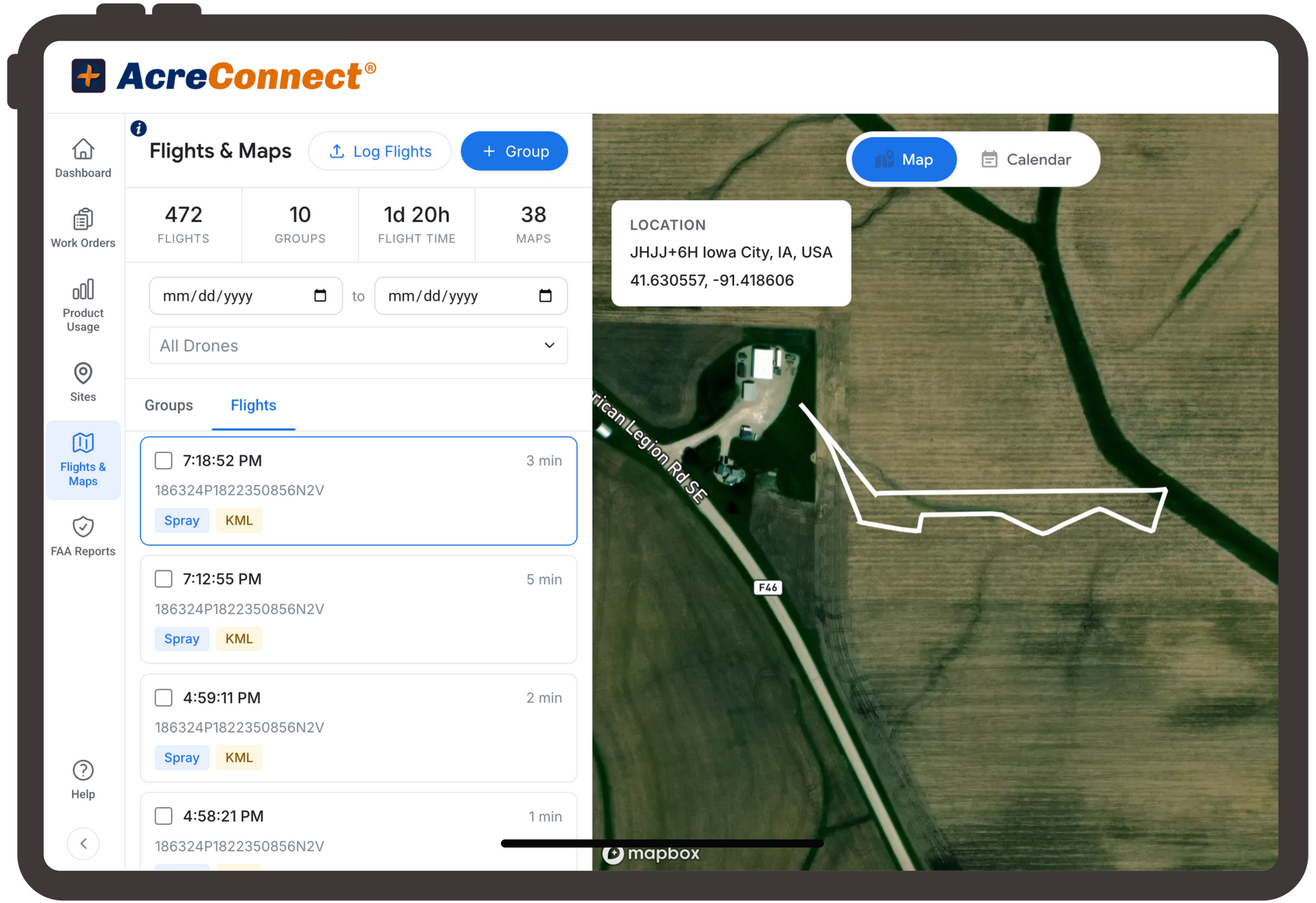The height and width of the screenshot is (903, 1316).
Task: Open the end date calendar picker icon
Action: [546, 296]
